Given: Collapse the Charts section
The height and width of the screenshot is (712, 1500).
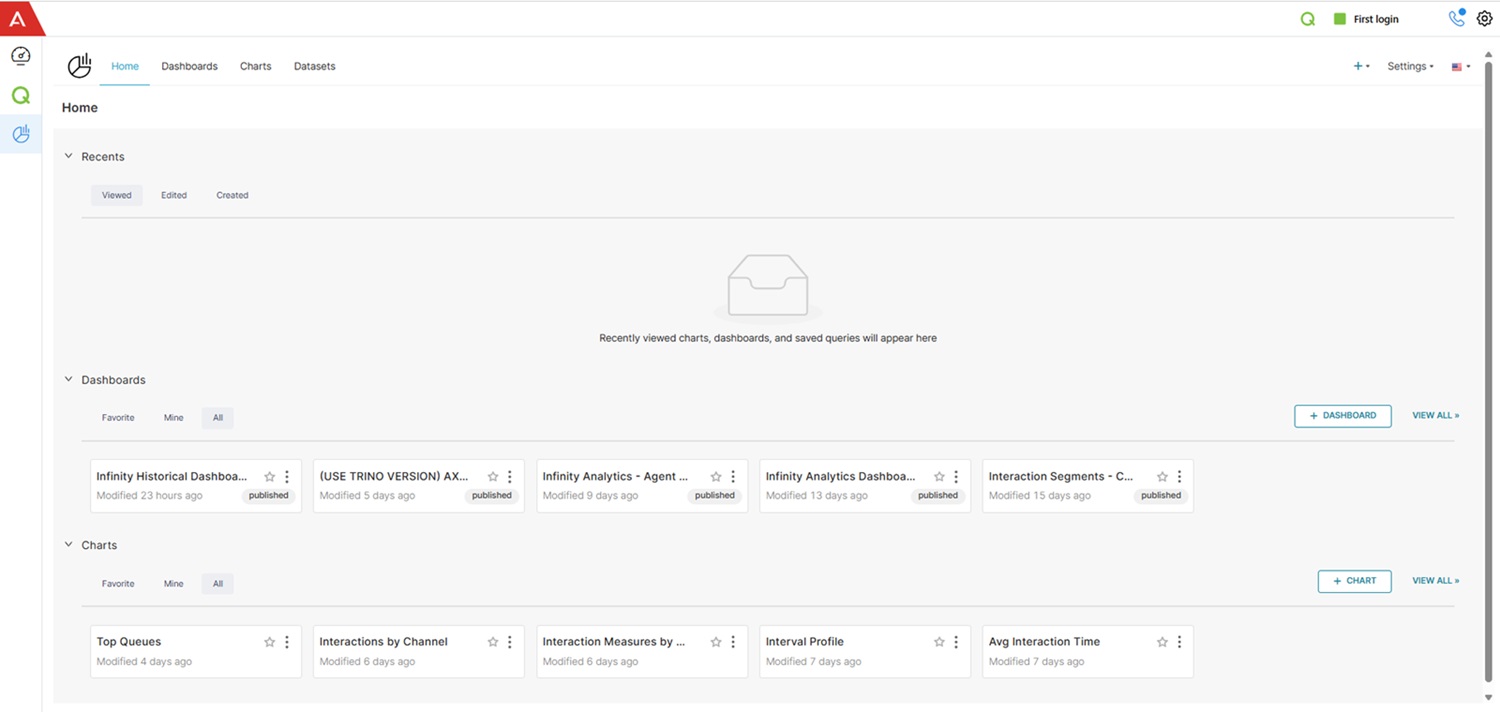Looking at the screenshot, I should click(x=69, y=545).
